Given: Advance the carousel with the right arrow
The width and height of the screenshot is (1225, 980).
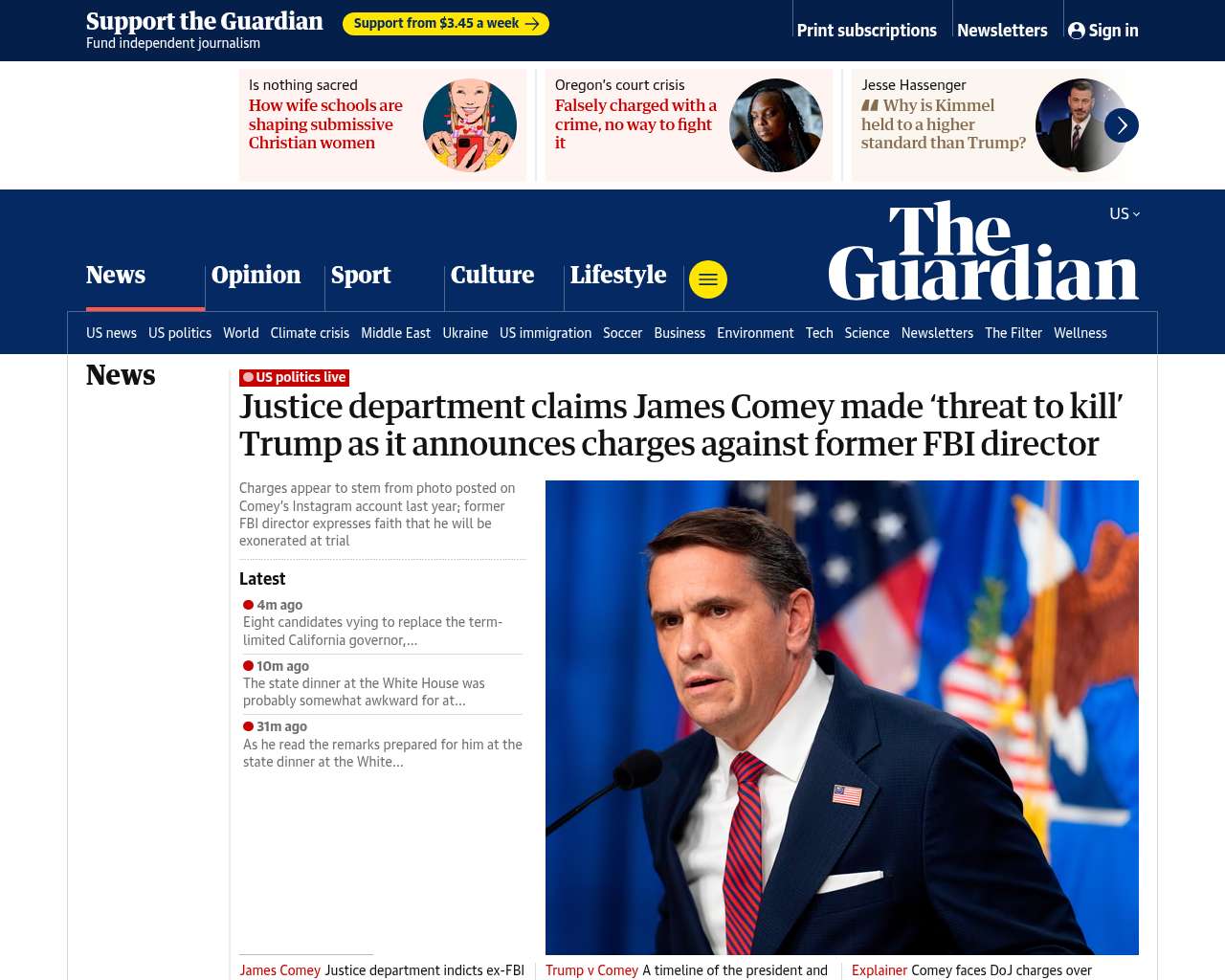Looking at the screenshot, I should point(1122,125).
